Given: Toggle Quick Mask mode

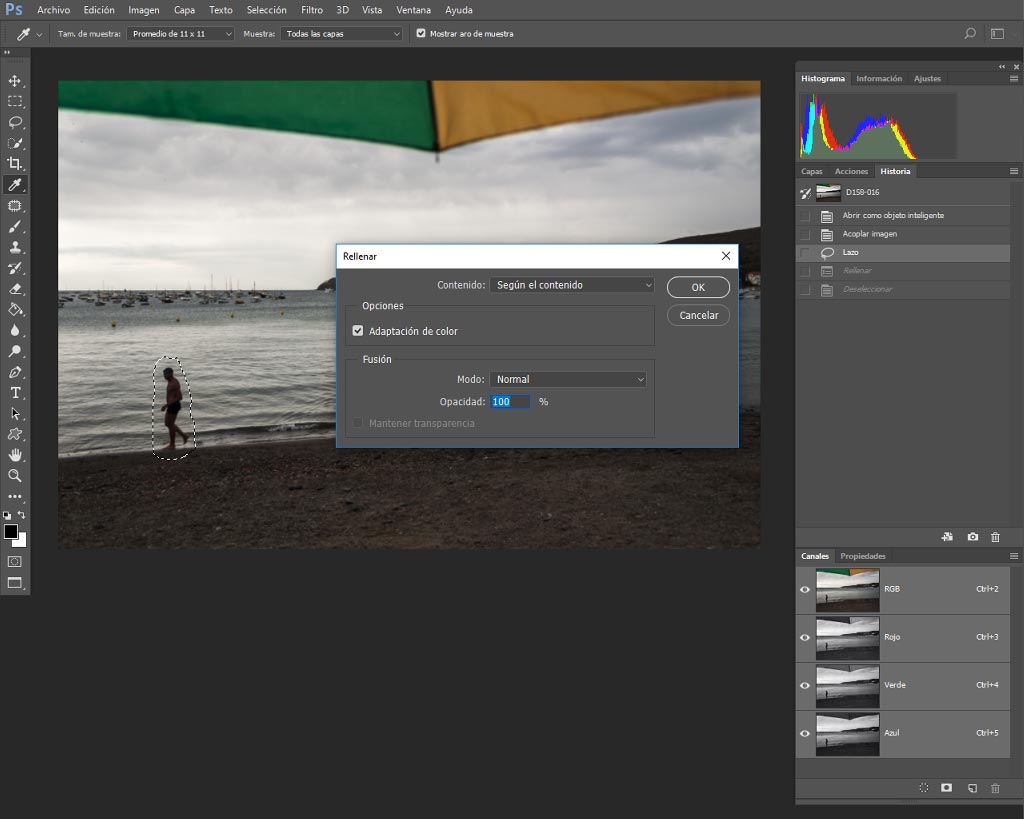Looking at the screenshot, I should tap(14, 562).
